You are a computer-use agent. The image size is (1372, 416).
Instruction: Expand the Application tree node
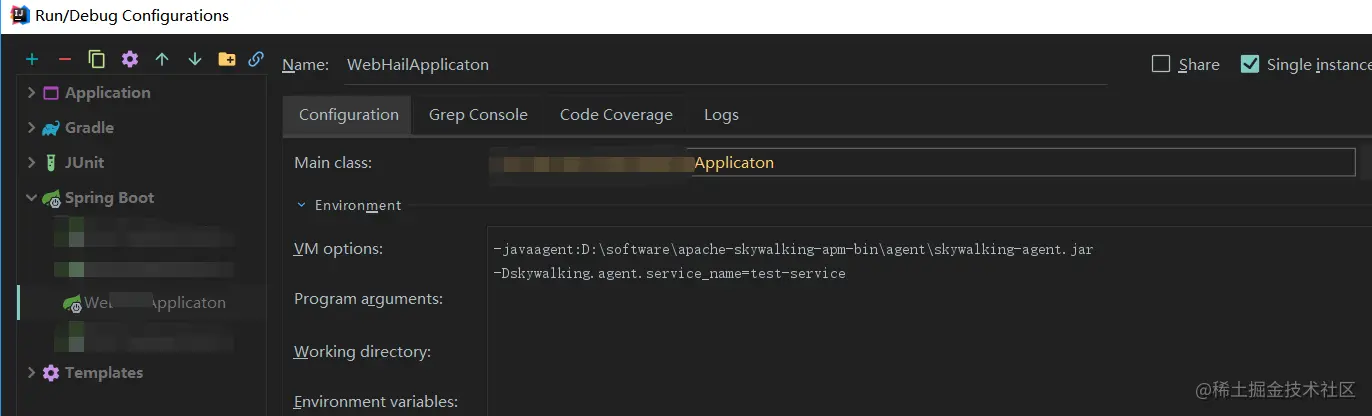click(x=32, y=93)
